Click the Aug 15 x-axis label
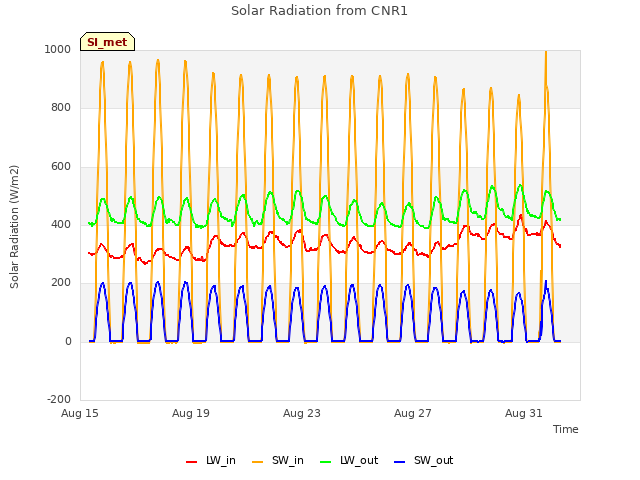The image size is (640, 480). click(80, 413)
